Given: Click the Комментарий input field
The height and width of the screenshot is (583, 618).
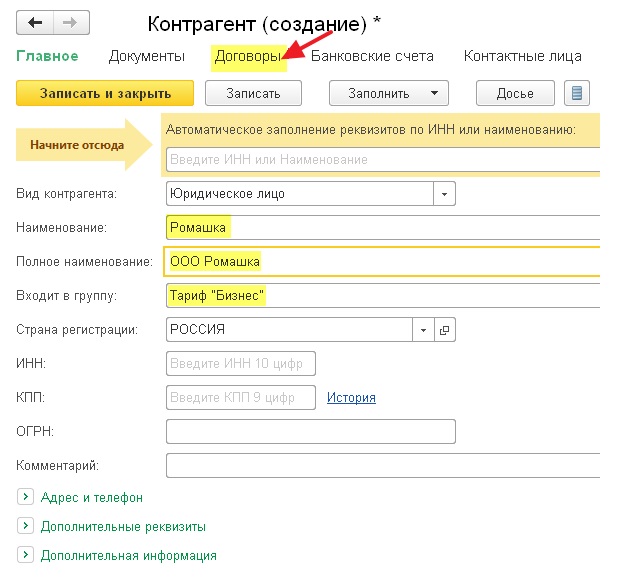Looking at the screenshot, I should (383, 466).
